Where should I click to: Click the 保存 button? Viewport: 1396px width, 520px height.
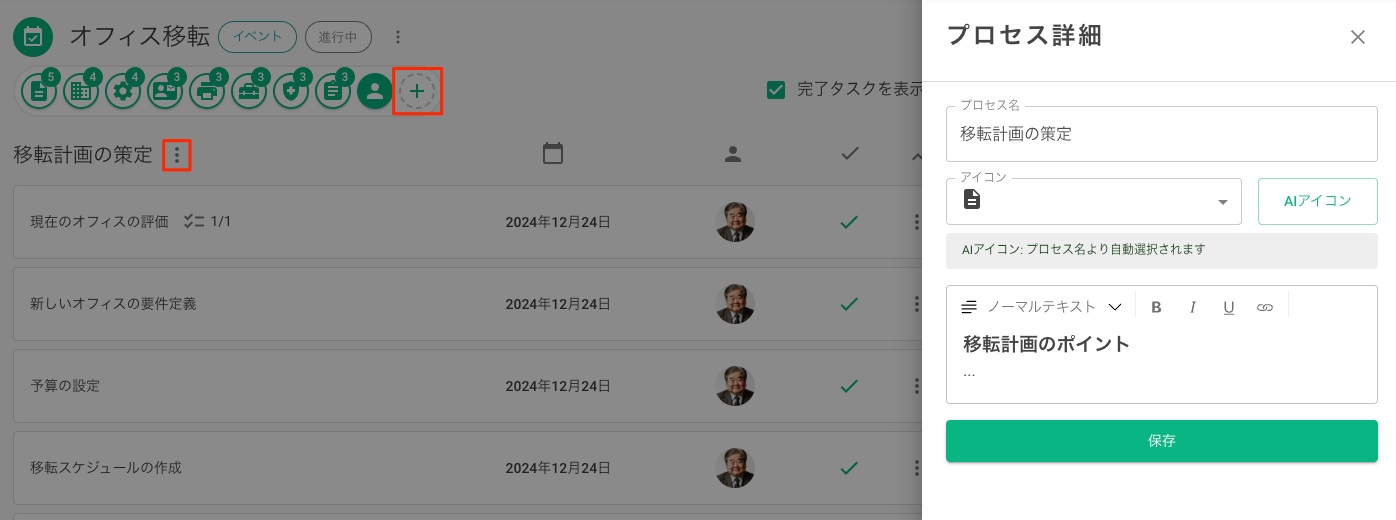[1162, 441]
